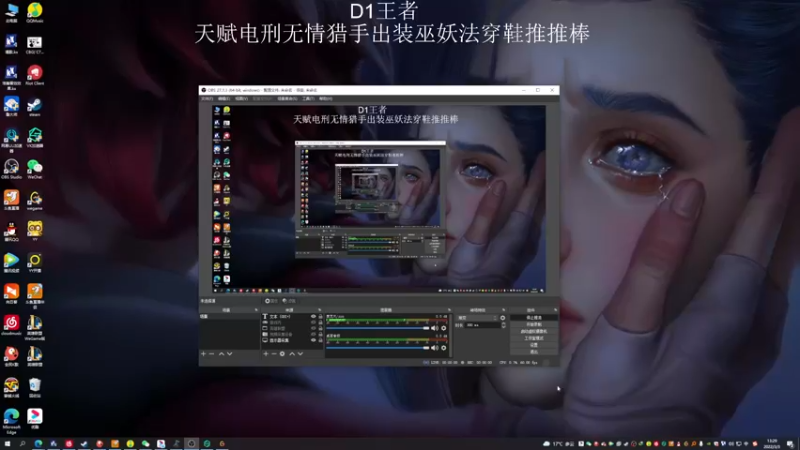800x450 pixels.
Task: Open the wegame desktop shortcut
Action: [x=35, y=201]
